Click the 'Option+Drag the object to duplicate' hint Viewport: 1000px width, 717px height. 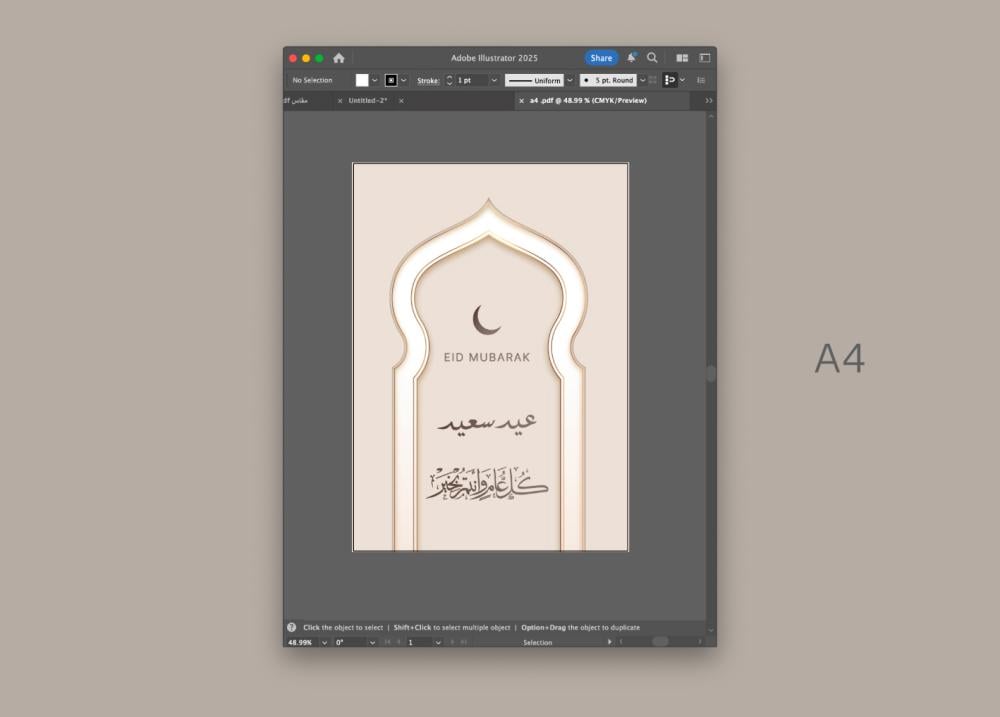pyautogui.click(x=580, y=628)
